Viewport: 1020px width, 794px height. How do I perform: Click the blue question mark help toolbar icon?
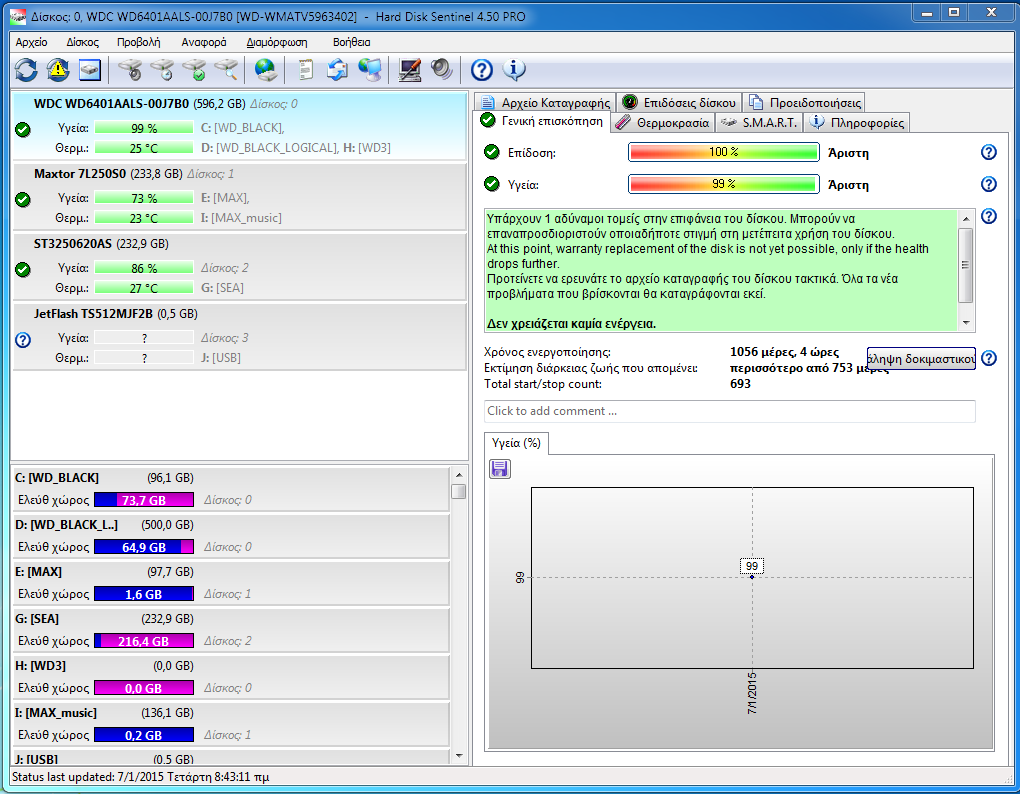point(481,70)
